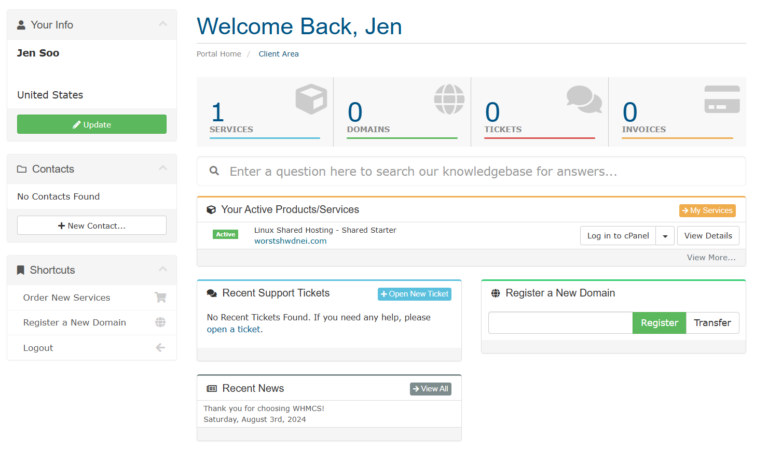Collapse the Shortcuts panel chevron
This screenshot has width=768, height=452.
(x=163, y=269)
